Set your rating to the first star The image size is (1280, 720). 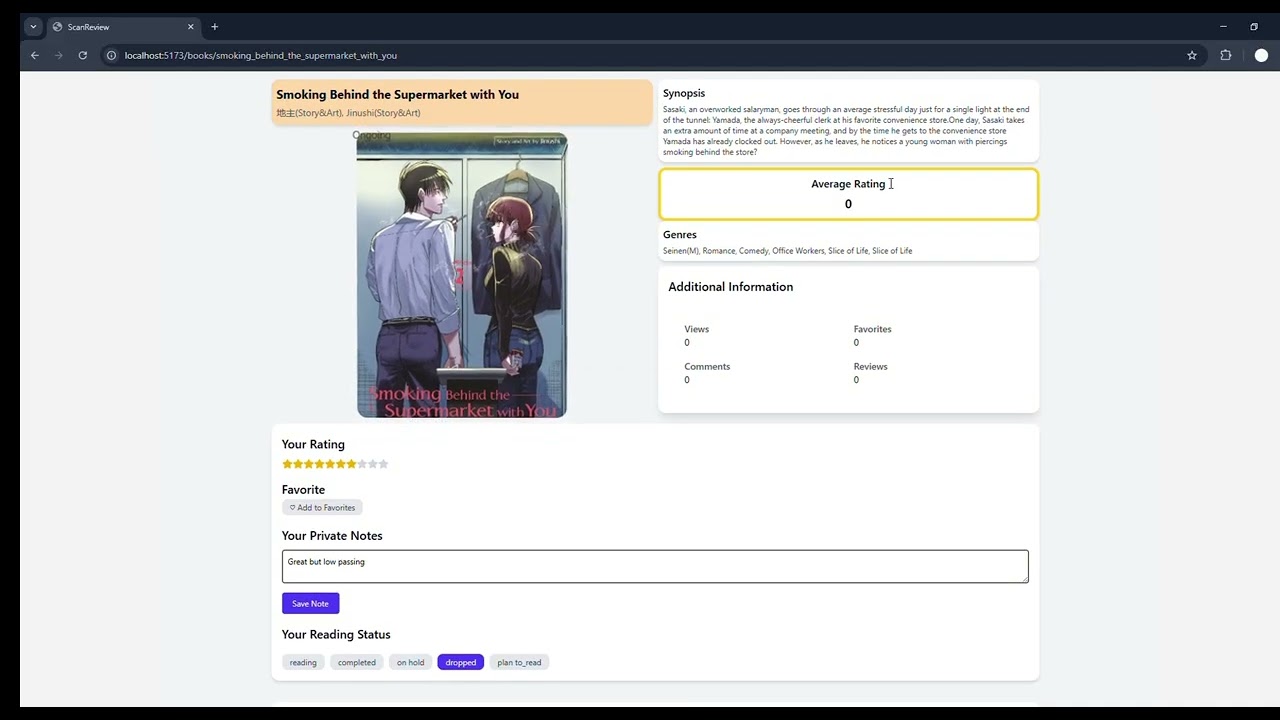(287, 464)
